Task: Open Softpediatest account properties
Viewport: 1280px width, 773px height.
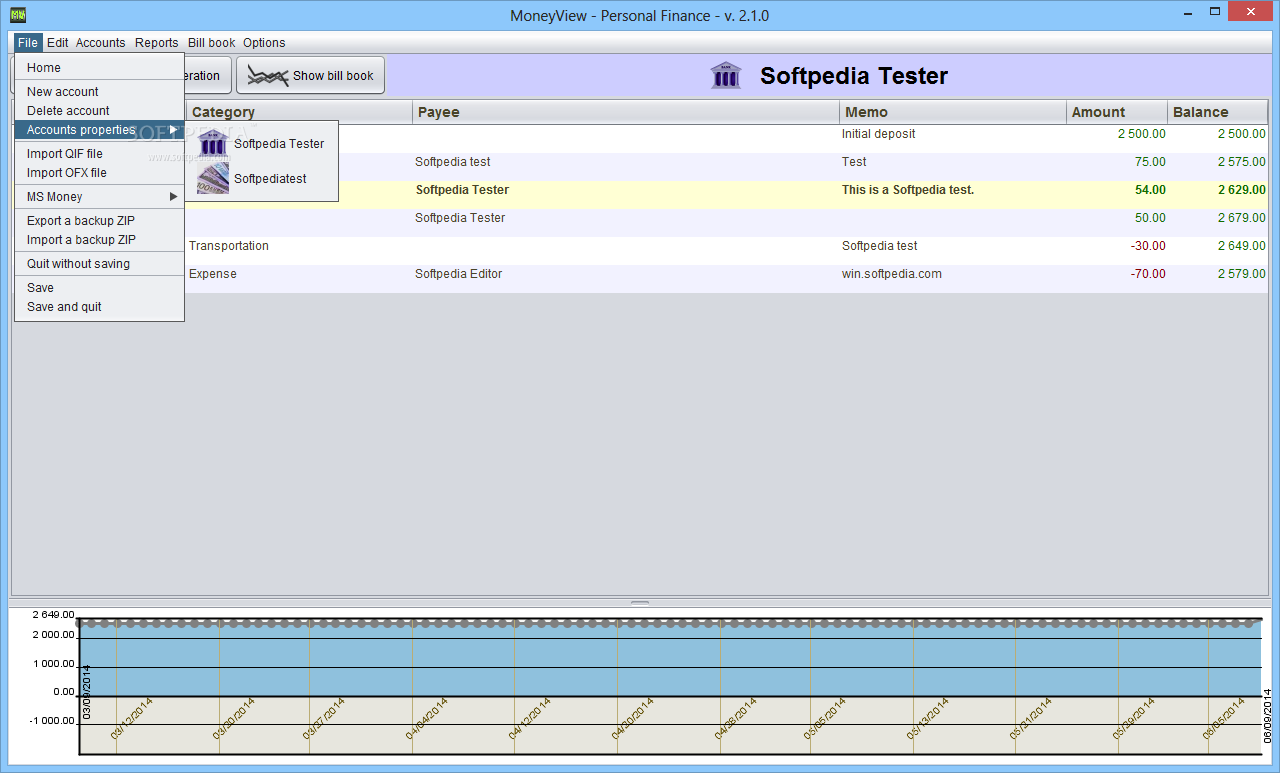Action: tap(262, 179)
